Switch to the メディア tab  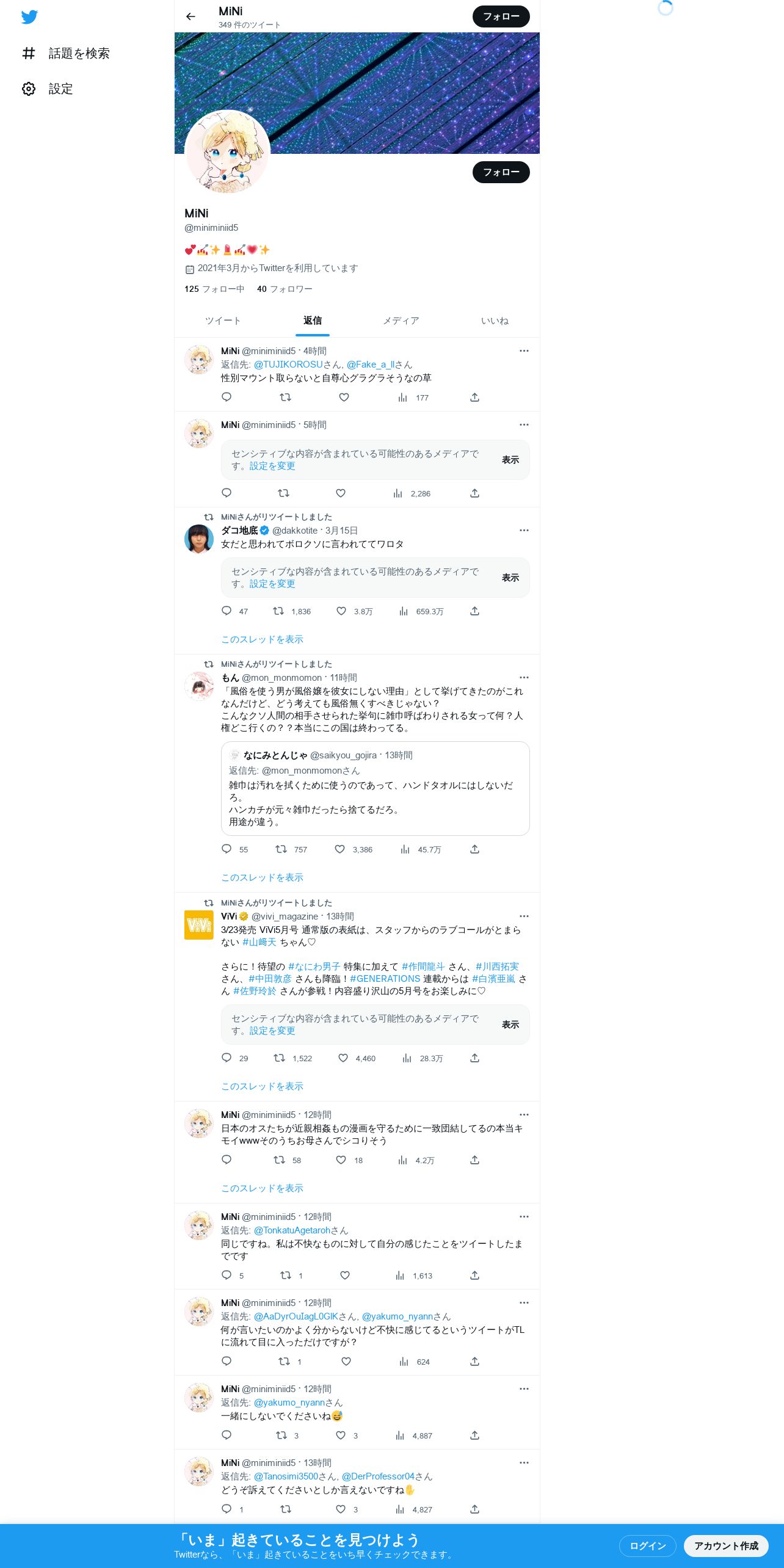[x=401, y=321]
